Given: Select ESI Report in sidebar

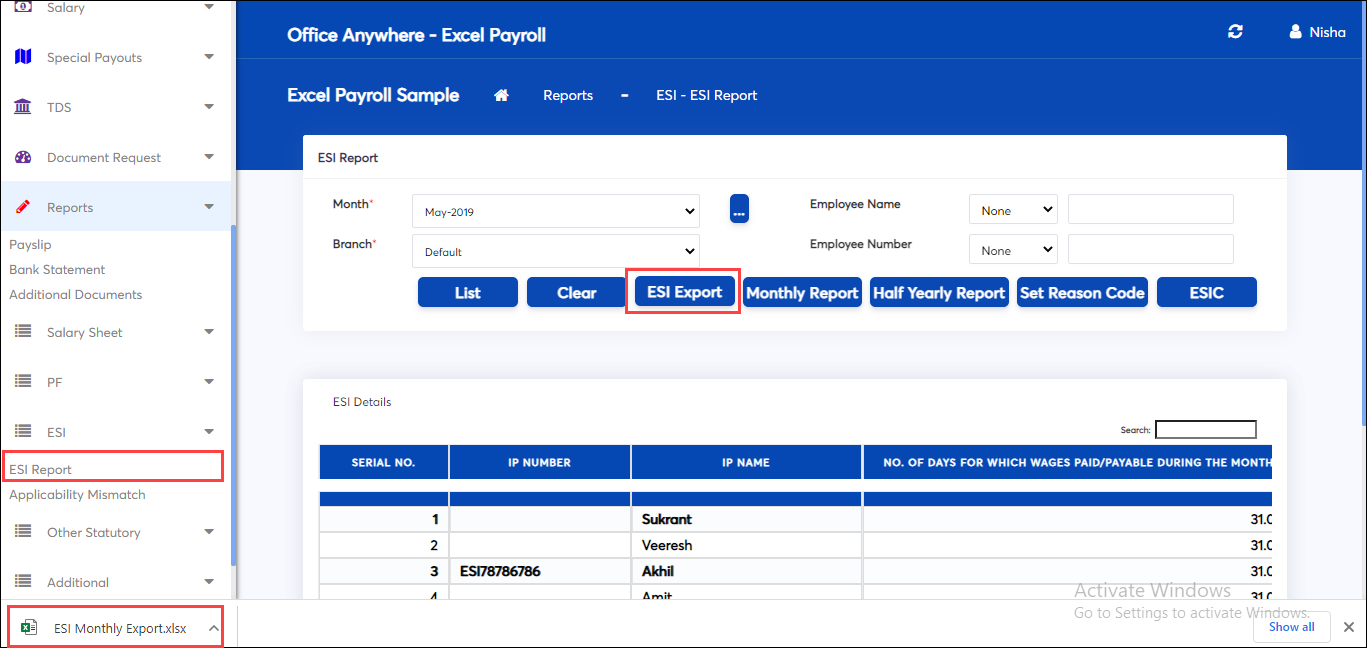Looking at the screenshot, I should [x=41, y=469].
